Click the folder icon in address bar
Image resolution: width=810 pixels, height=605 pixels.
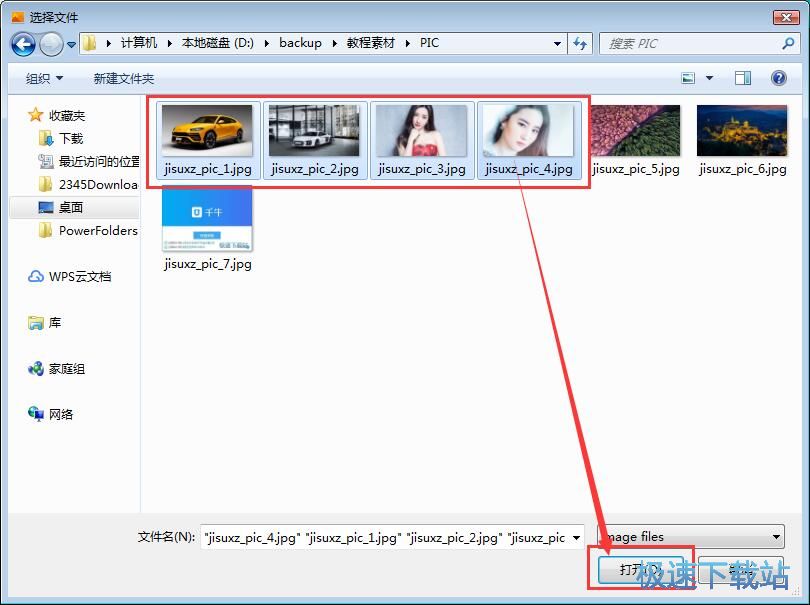click(89, 43)
